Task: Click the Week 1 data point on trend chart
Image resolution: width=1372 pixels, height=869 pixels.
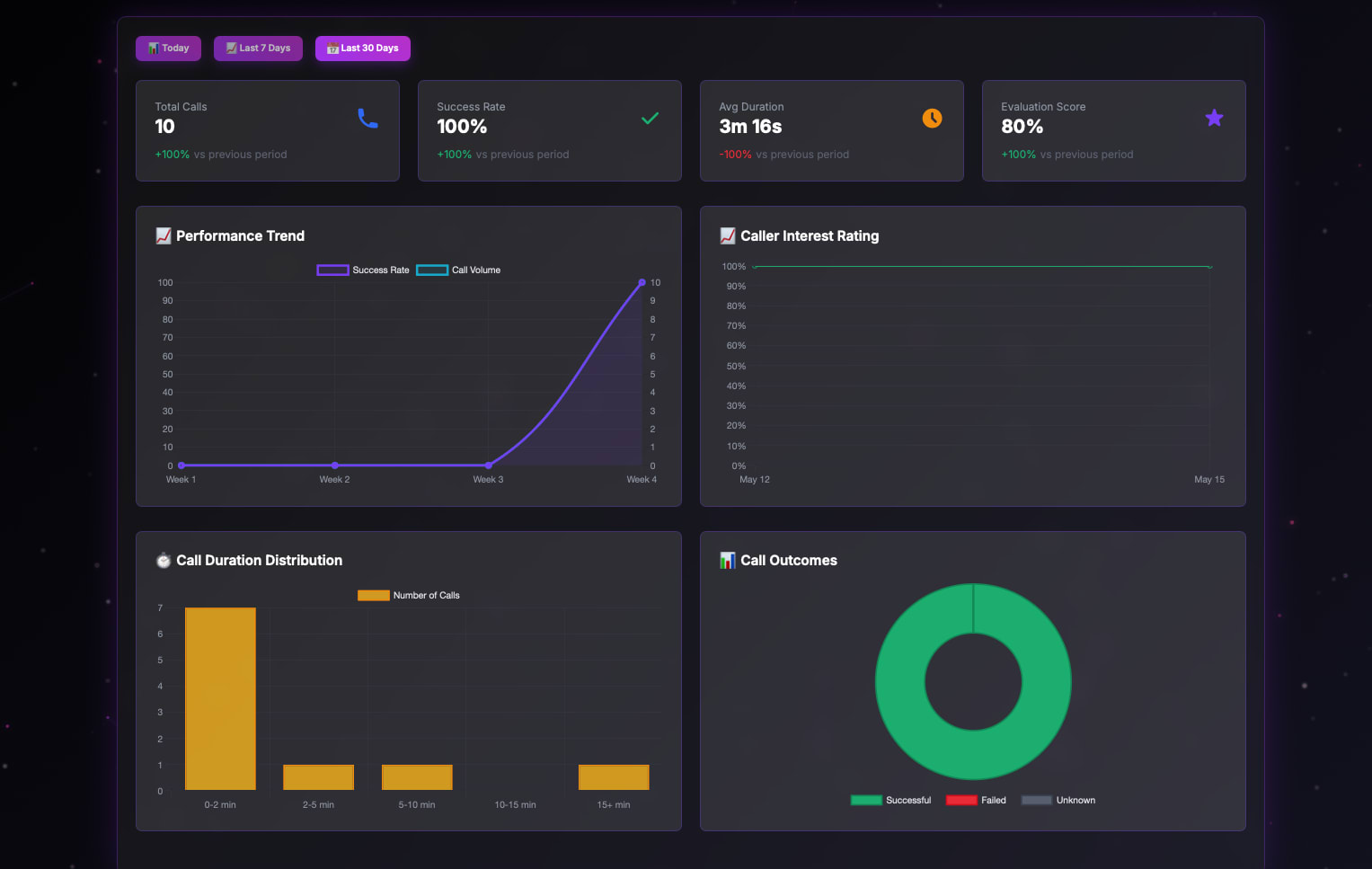Action: (x=181, y=466)
